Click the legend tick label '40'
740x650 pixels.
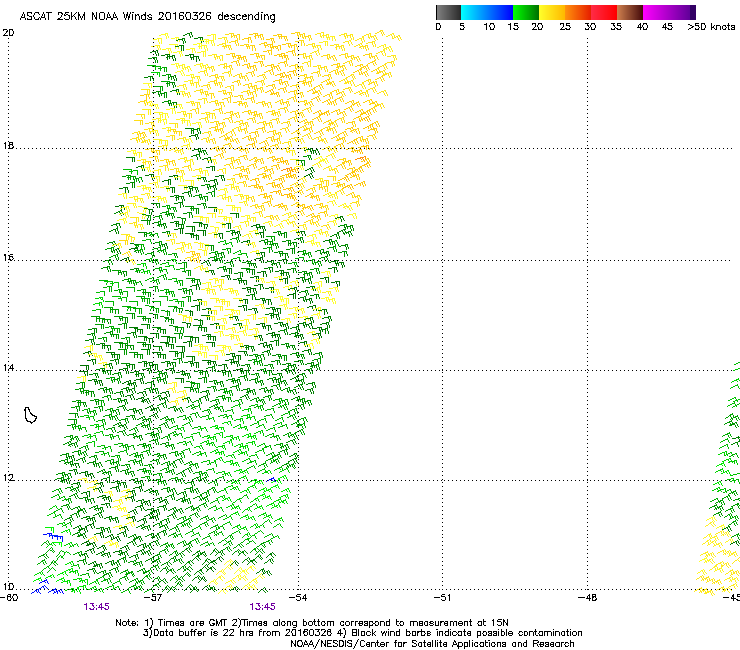tap(642, 27)
